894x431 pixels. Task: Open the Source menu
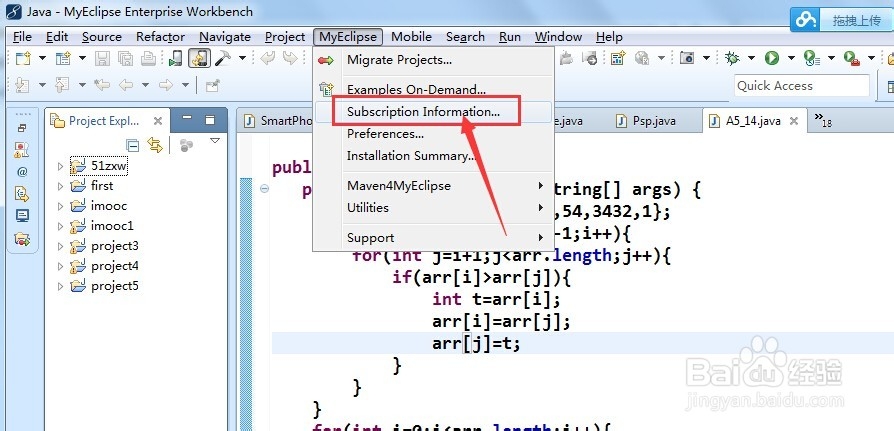click(x=101, y=37)
